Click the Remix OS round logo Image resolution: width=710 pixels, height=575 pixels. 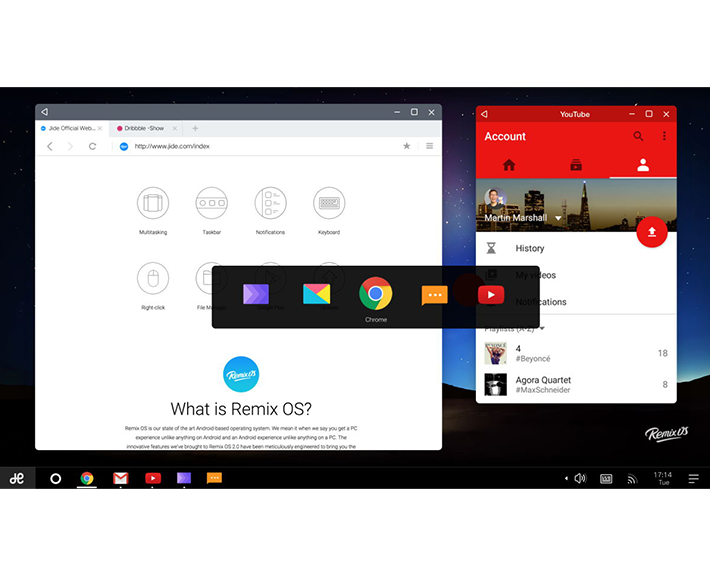point(241,374)
